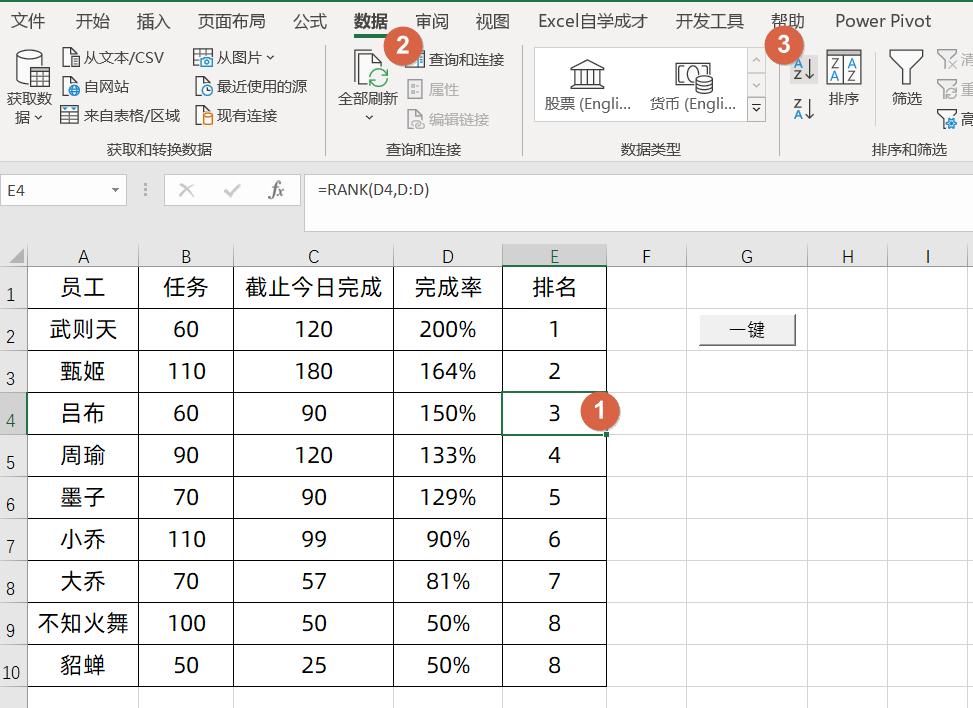Select cell A2 containing 武则天

point(83,329)
